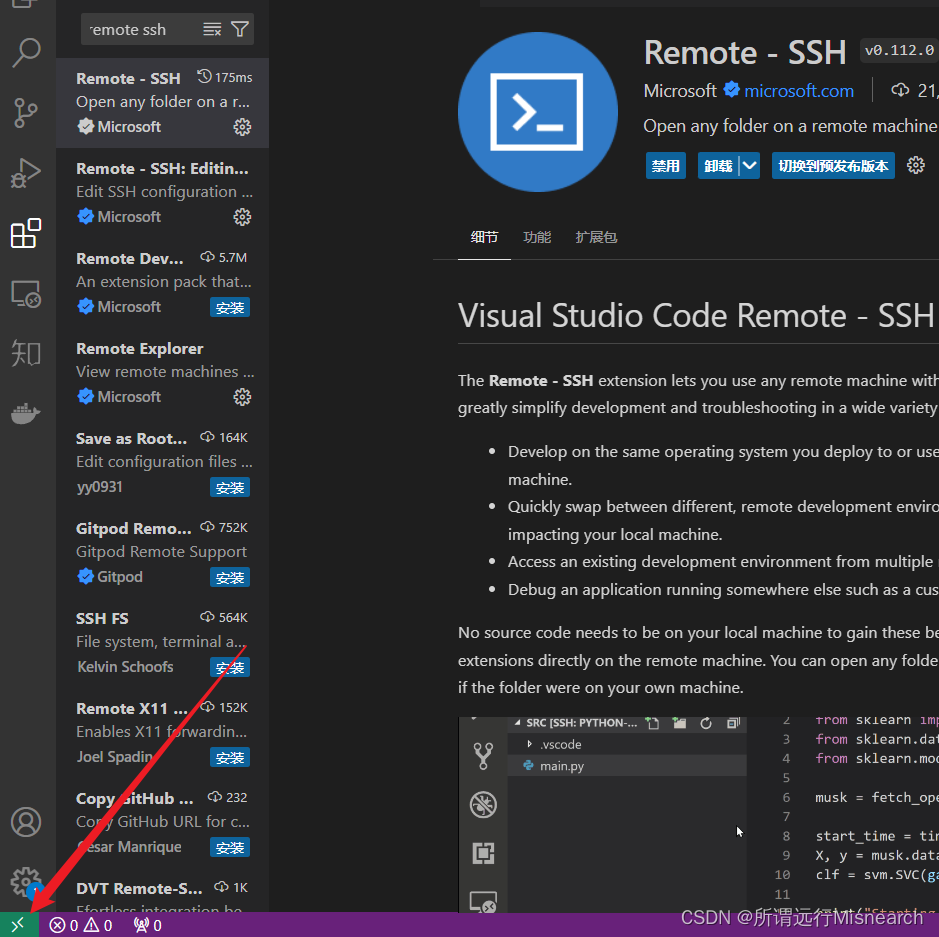Viewport: 939px width, 937px height.
Task: Open the Manage gear in activity bar
Action: point(26,882)
